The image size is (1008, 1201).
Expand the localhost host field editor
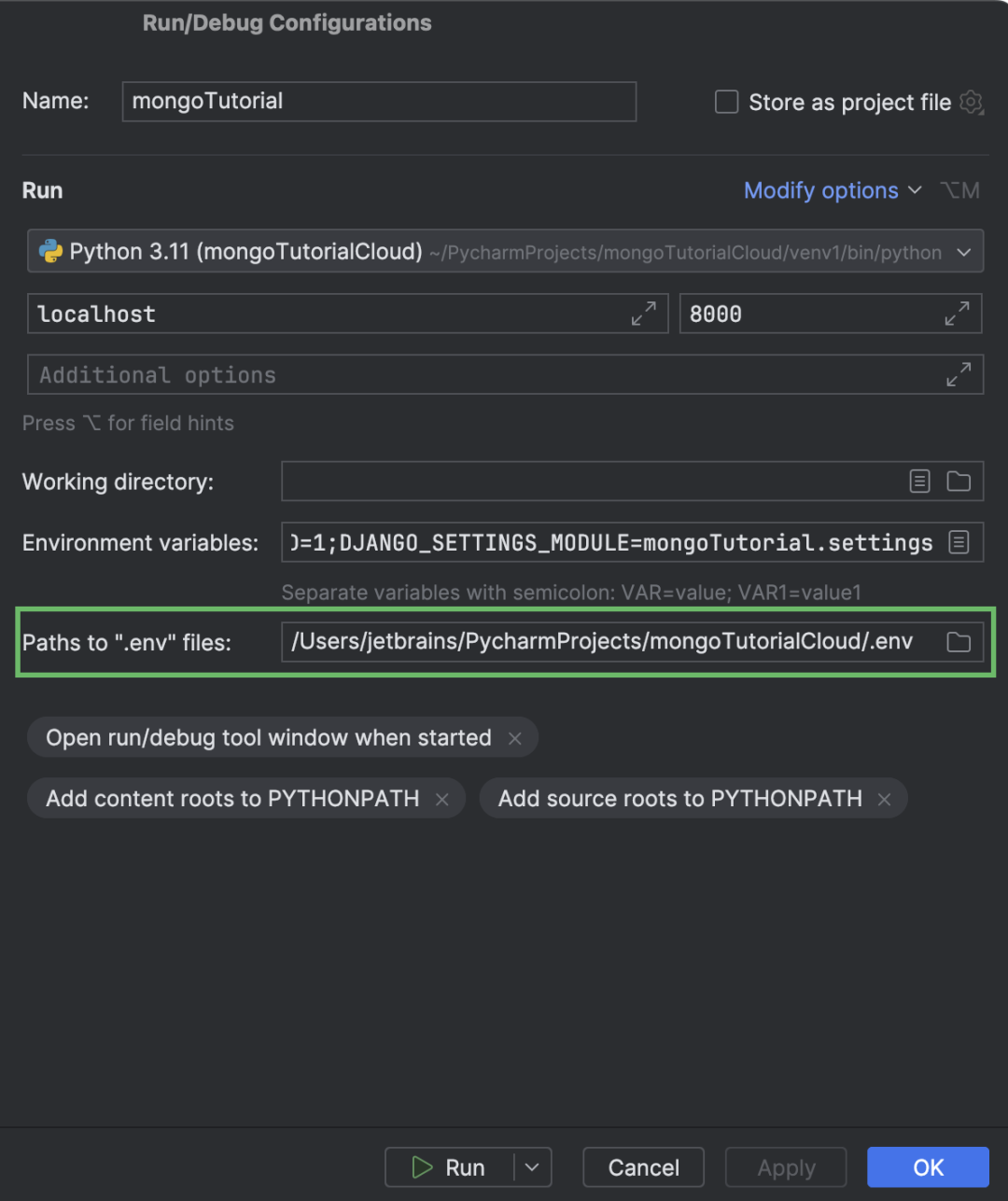coord(643,314)
